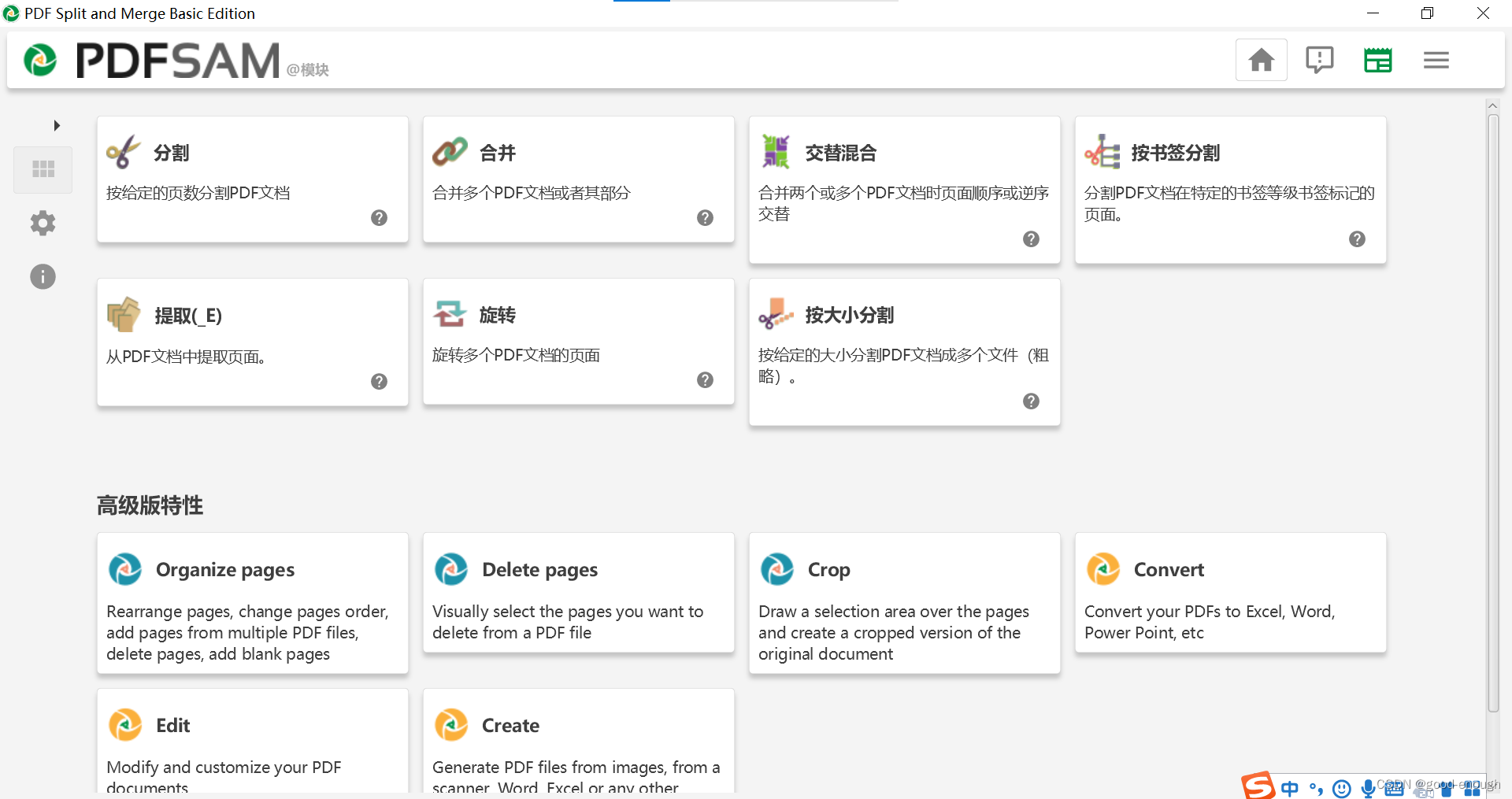Screen dimensions: 1512x799
Task: Open the 提取(_E) module title
Action: pyautogui.click(x=188, y=316)
